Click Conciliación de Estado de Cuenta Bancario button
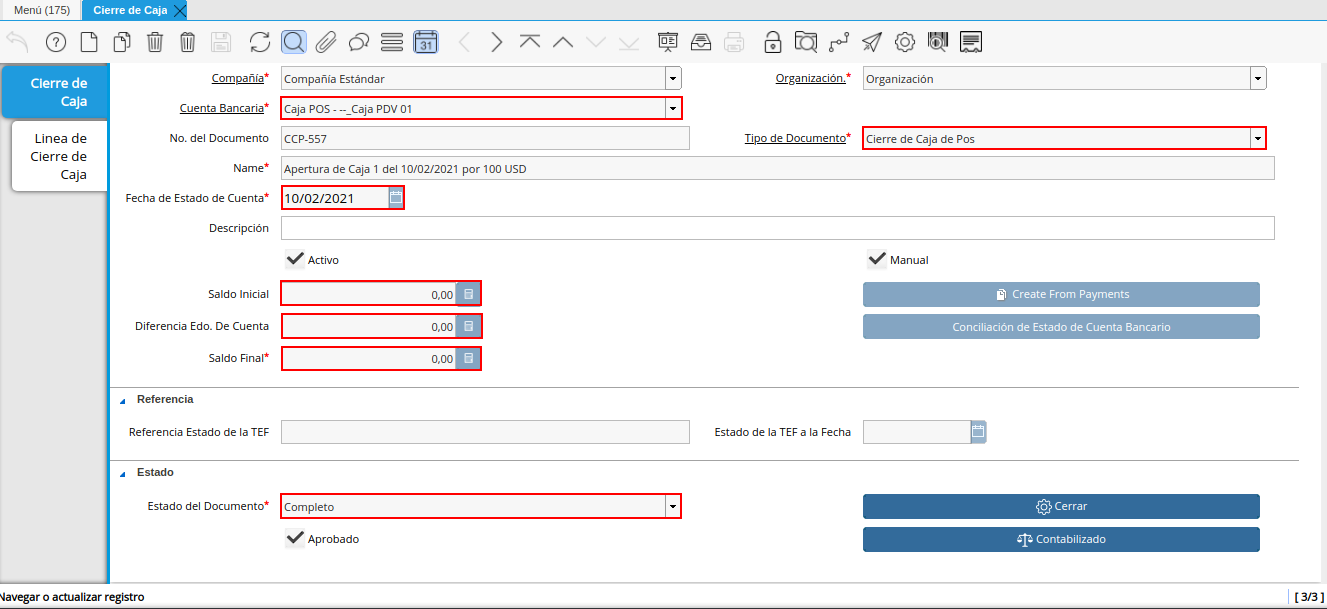The width and height of the screenshot is (1327, 609). (x=1061, y=327)
